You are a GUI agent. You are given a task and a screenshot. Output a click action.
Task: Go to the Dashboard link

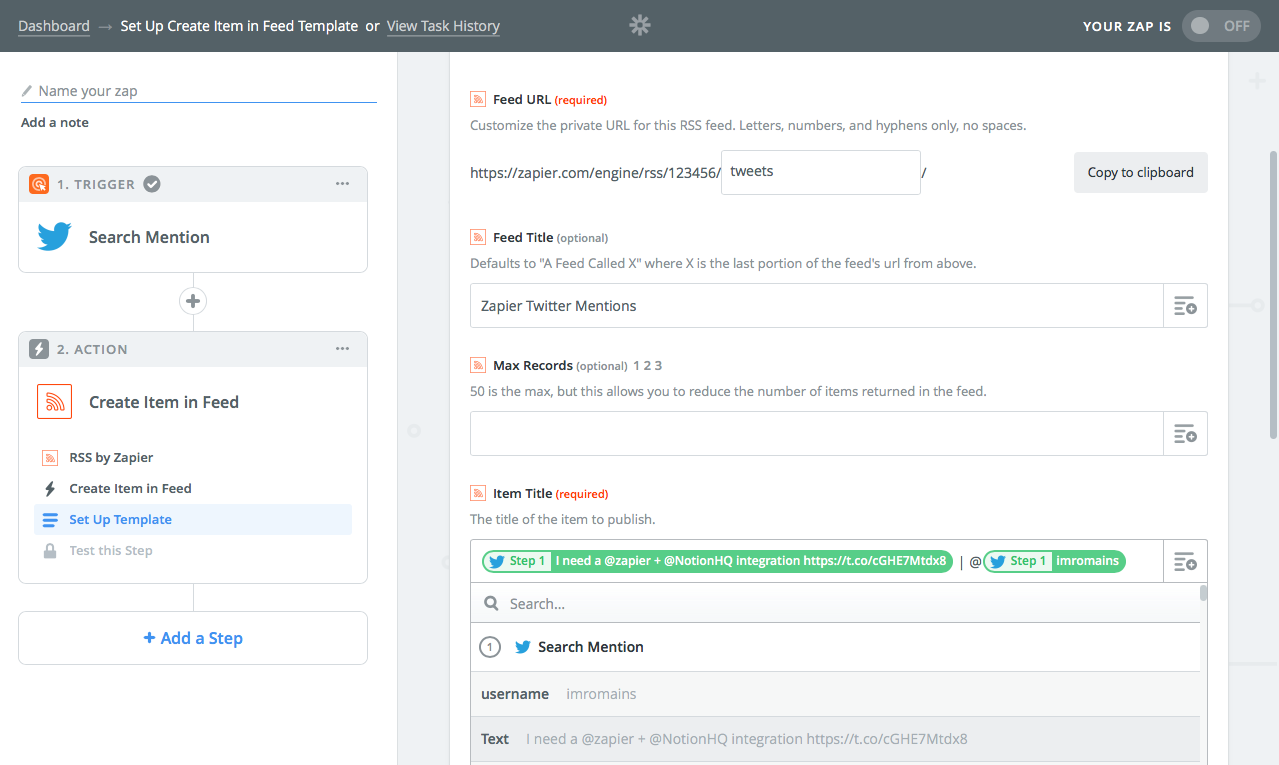click(x=54, y=26)
